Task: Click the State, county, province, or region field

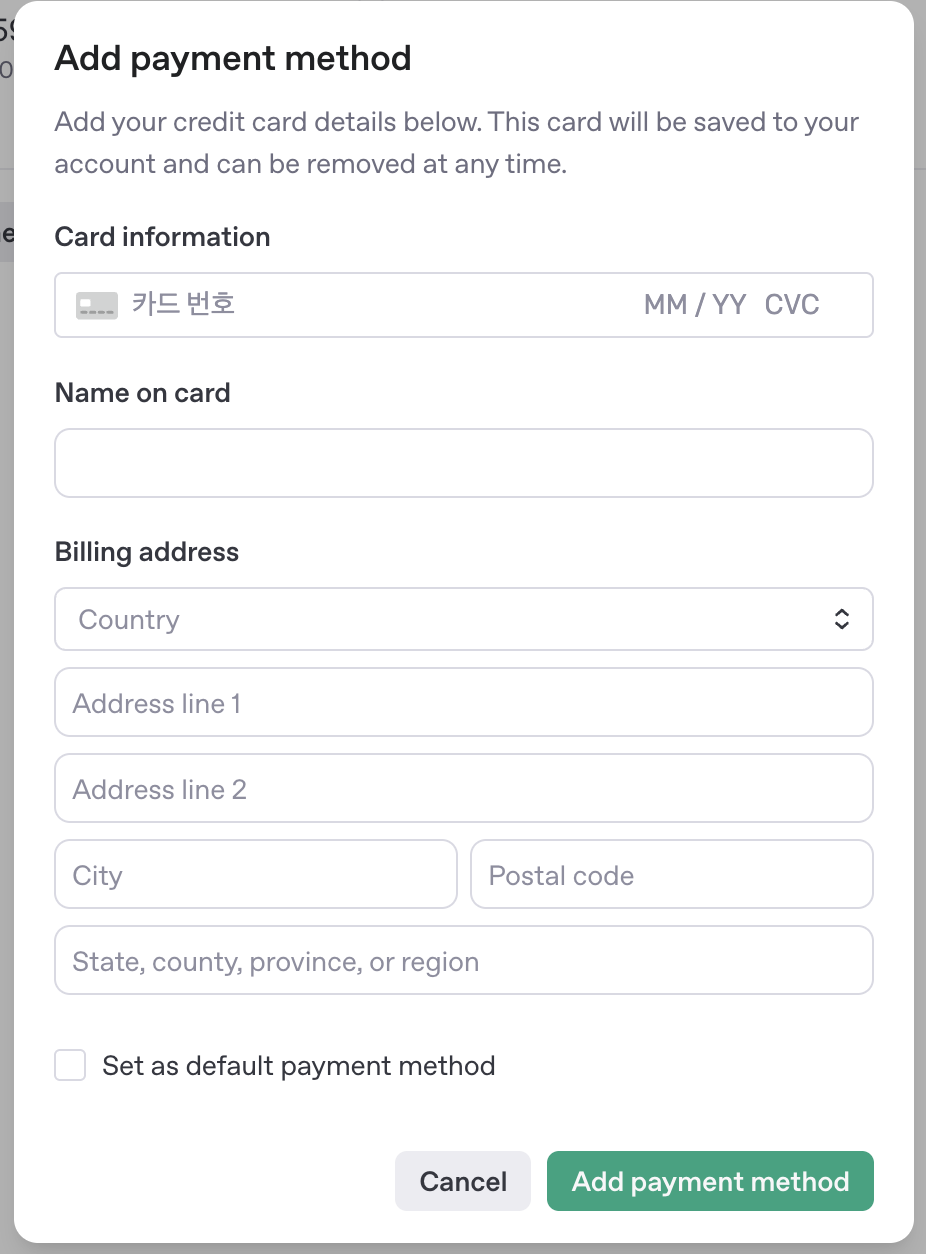Action: 463,962
